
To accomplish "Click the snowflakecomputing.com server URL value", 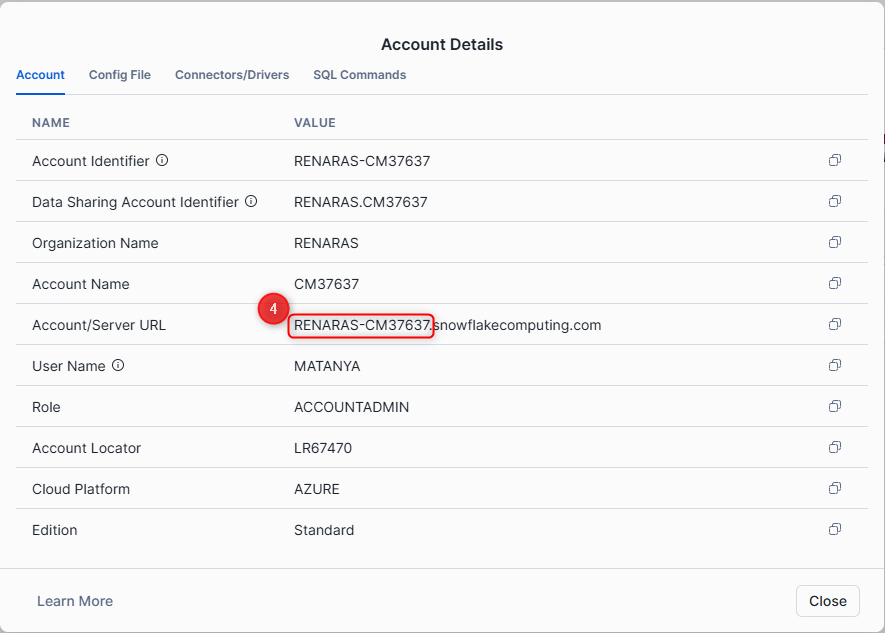I will point(448,326).
